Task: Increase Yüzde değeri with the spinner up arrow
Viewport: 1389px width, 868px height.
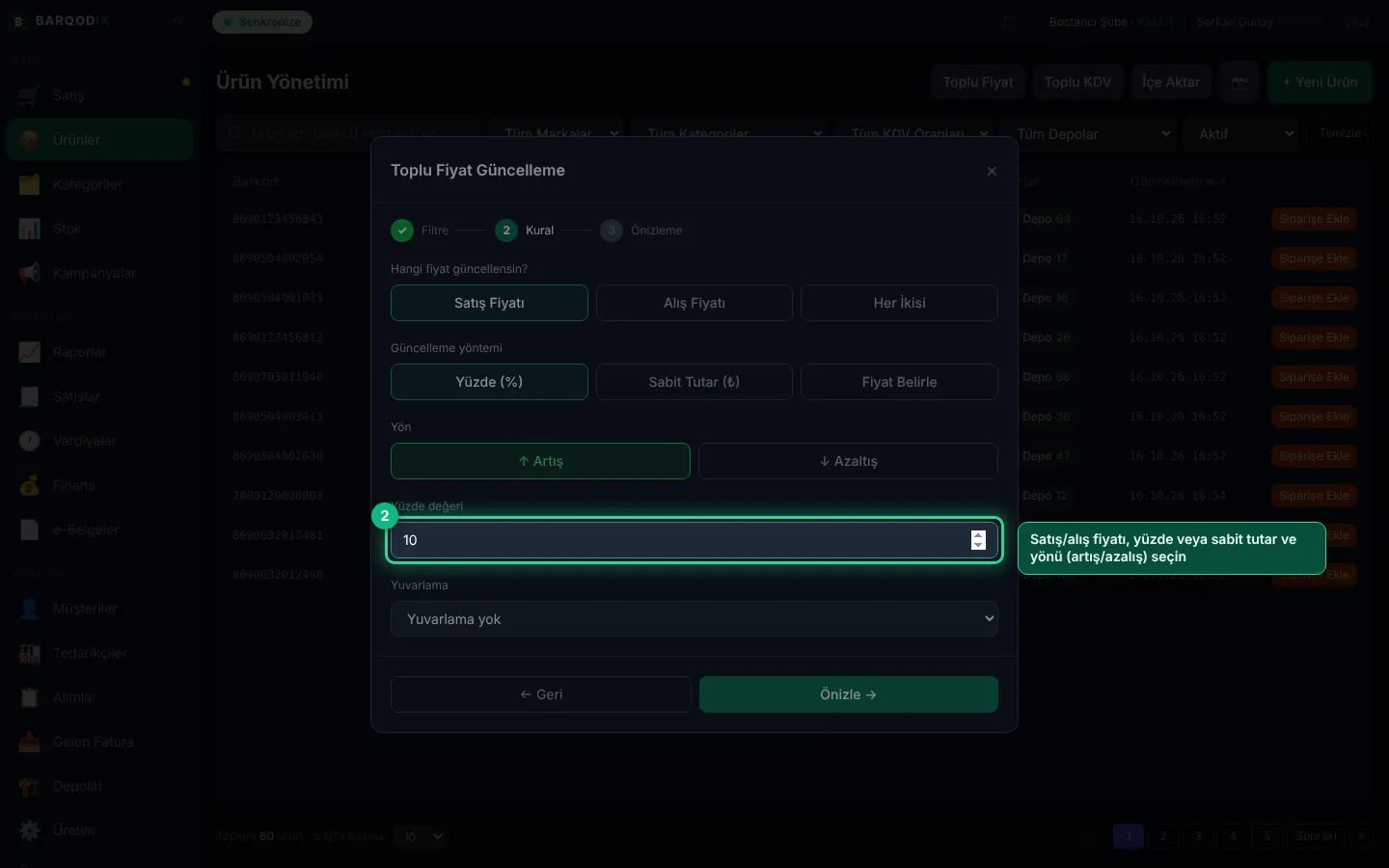Action: coord(978,534)
